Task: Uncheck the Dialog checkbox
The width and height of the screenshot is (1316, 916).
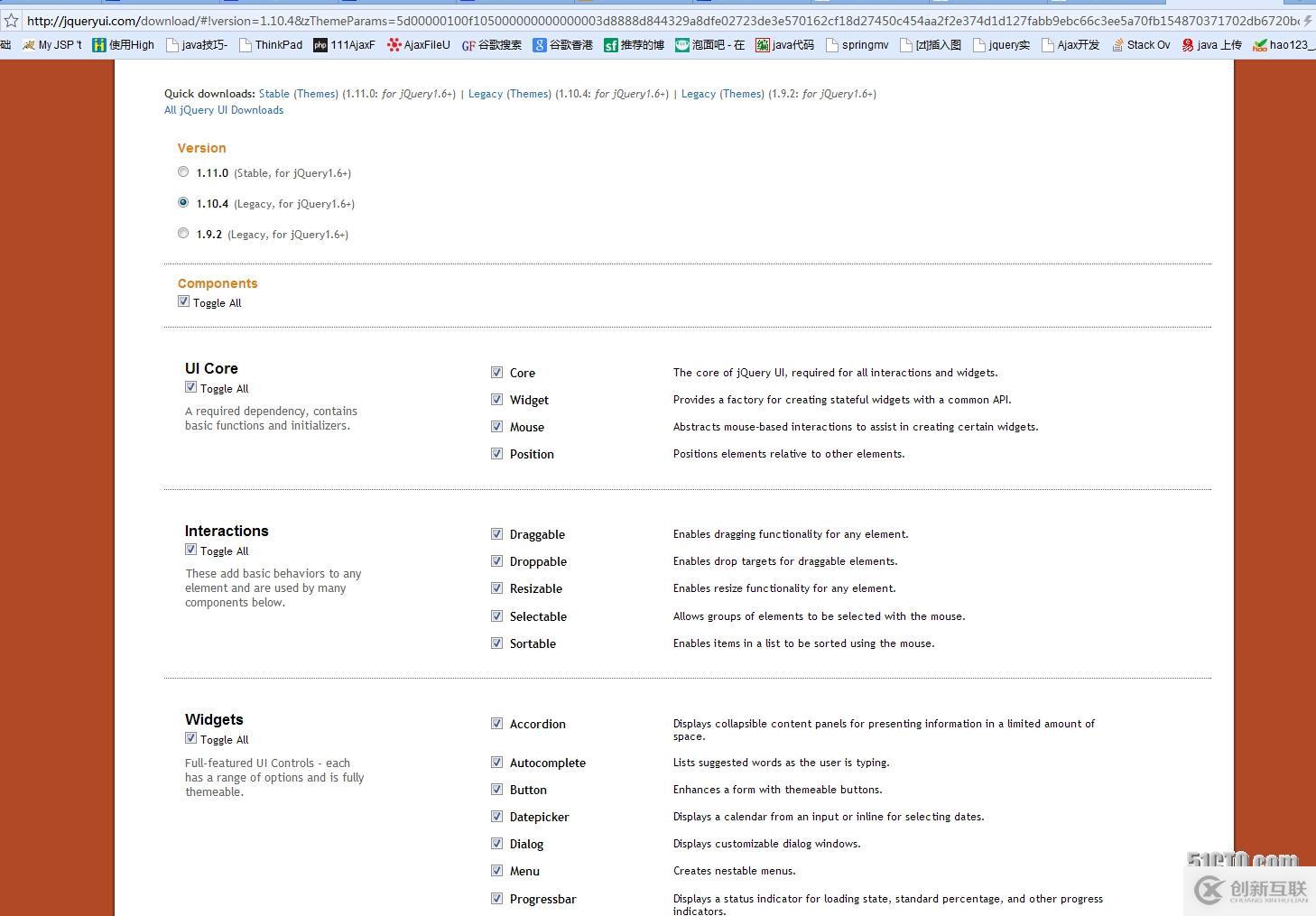Action: click(496, 843)
